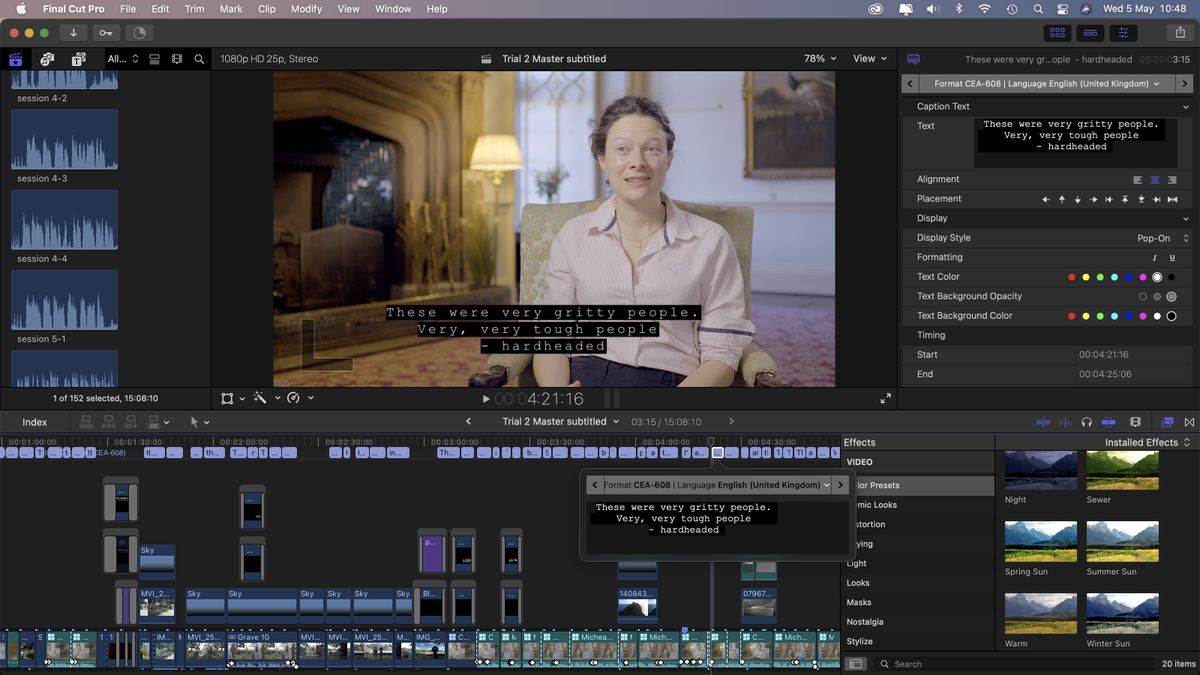Open the Window menu
Screen dimensions: 1200x675
[x=392, y=9]
